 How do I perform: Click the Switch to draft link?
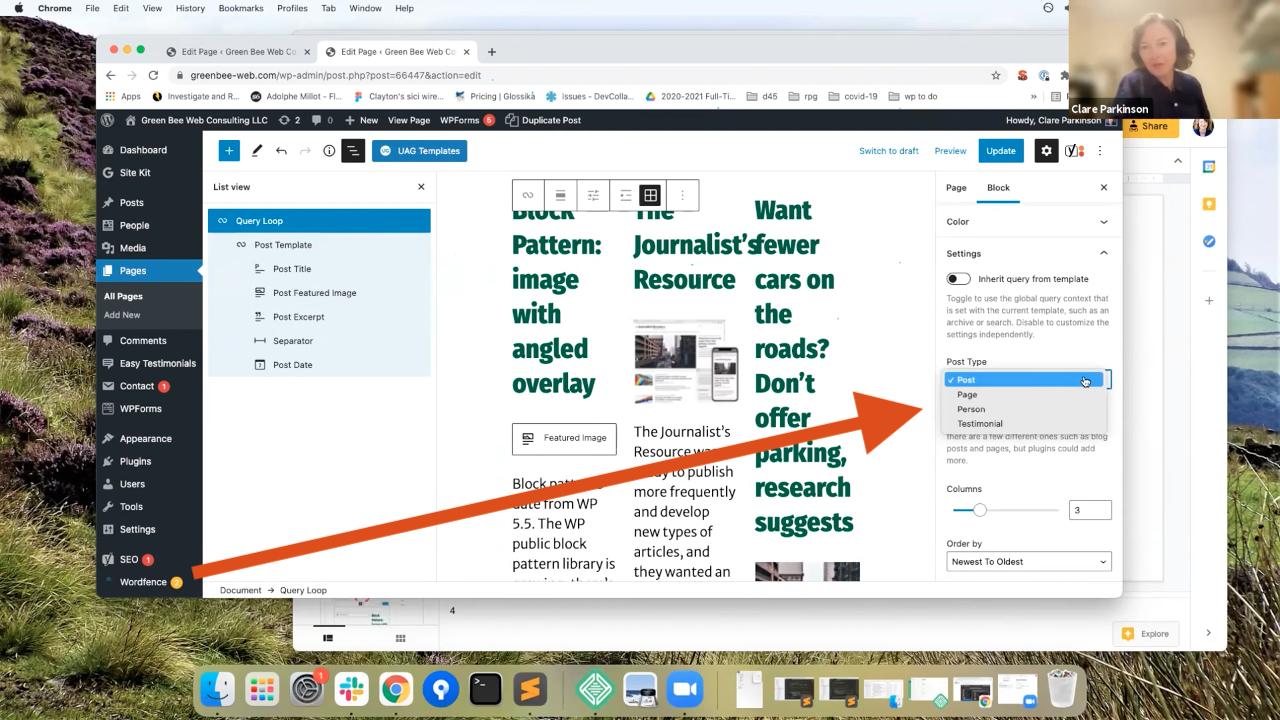(x=888, y=150)
